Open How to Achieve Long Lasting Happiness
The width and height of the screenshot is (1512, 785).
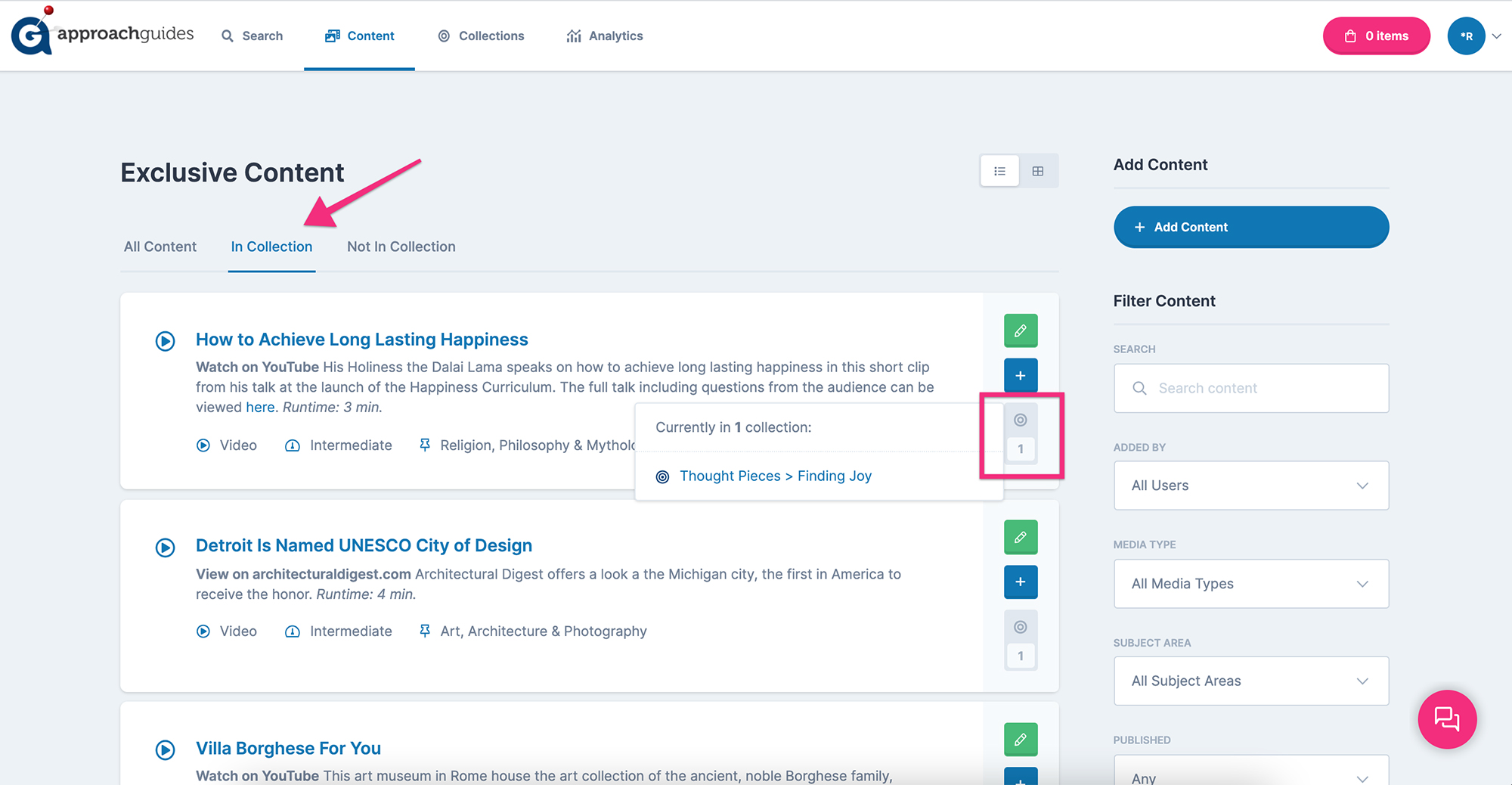[362, 340]
